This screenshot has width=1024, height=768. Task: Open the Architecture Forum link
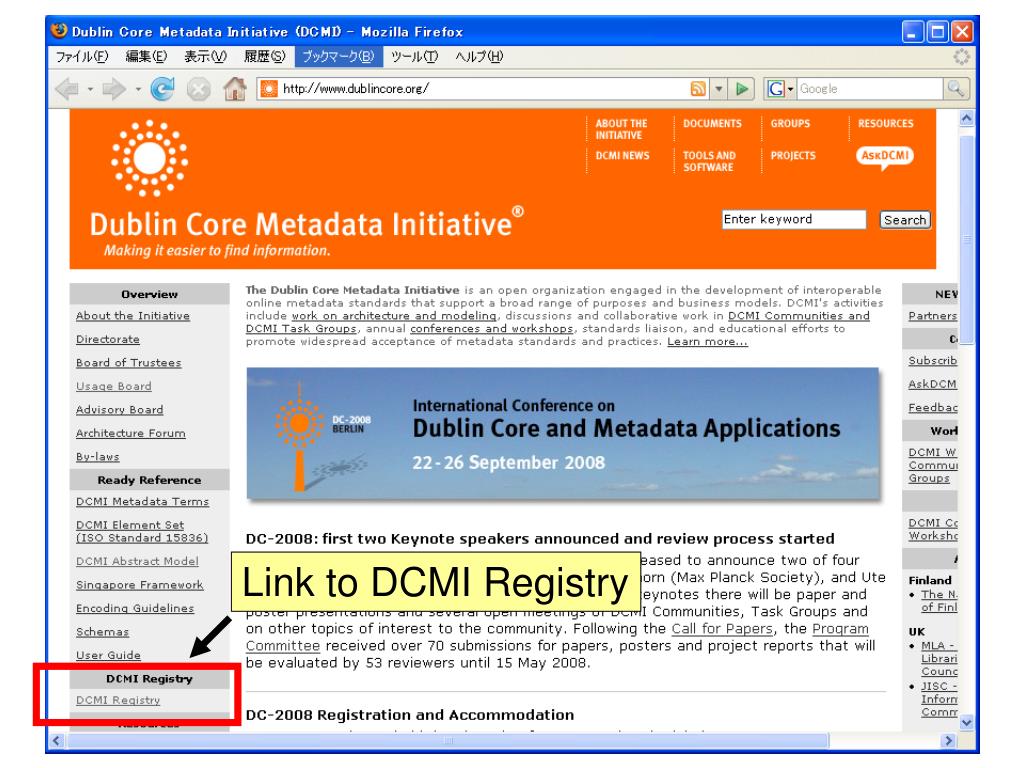[x=131, y=434]
